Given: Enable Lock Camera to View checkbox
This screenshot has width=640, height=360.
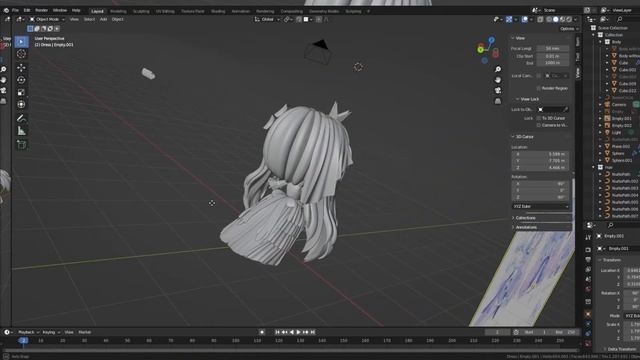Looking at the screenshot, I should pos(539,125).
